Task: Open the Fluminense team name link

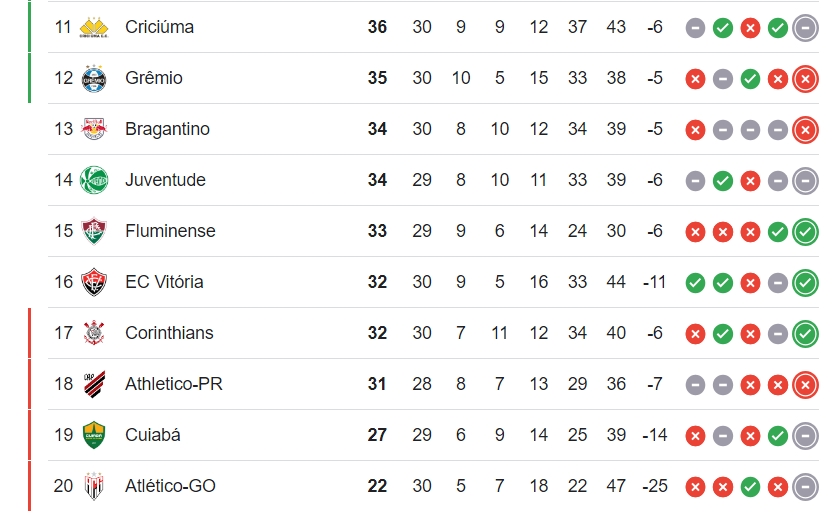Action: pos(170,231)
